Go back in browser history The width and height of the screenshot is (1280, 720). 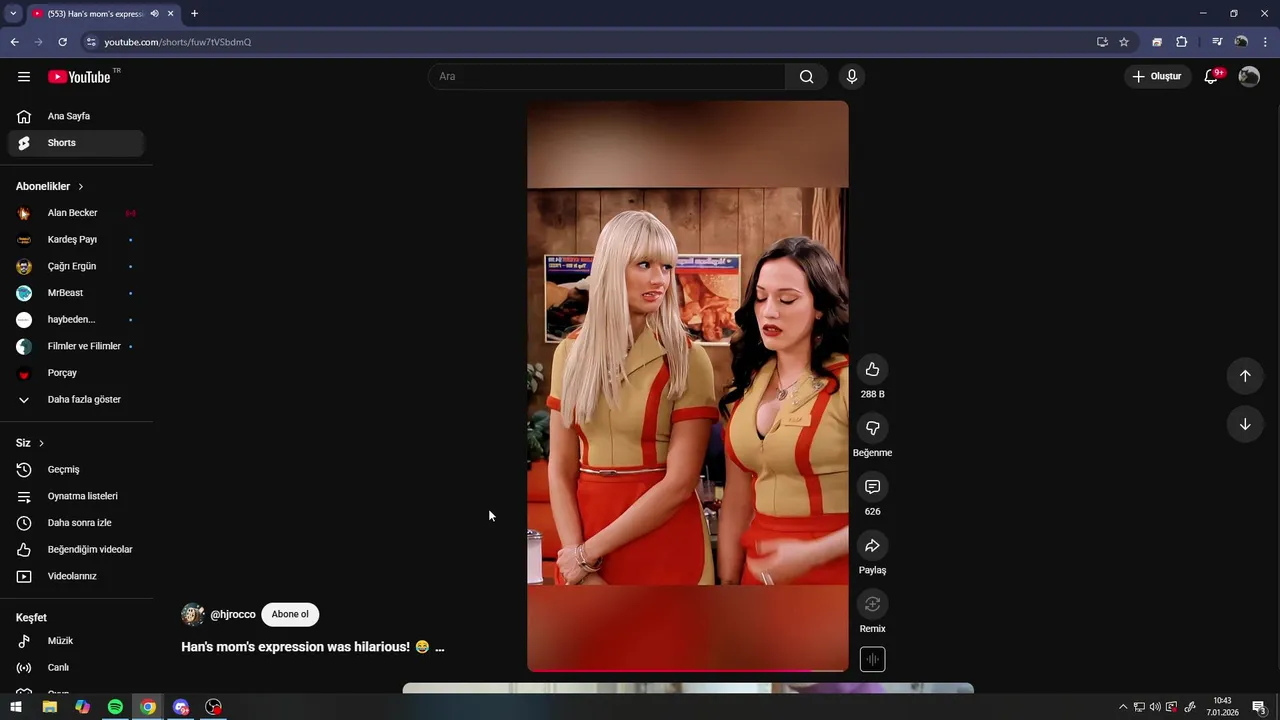coord(14,42)
